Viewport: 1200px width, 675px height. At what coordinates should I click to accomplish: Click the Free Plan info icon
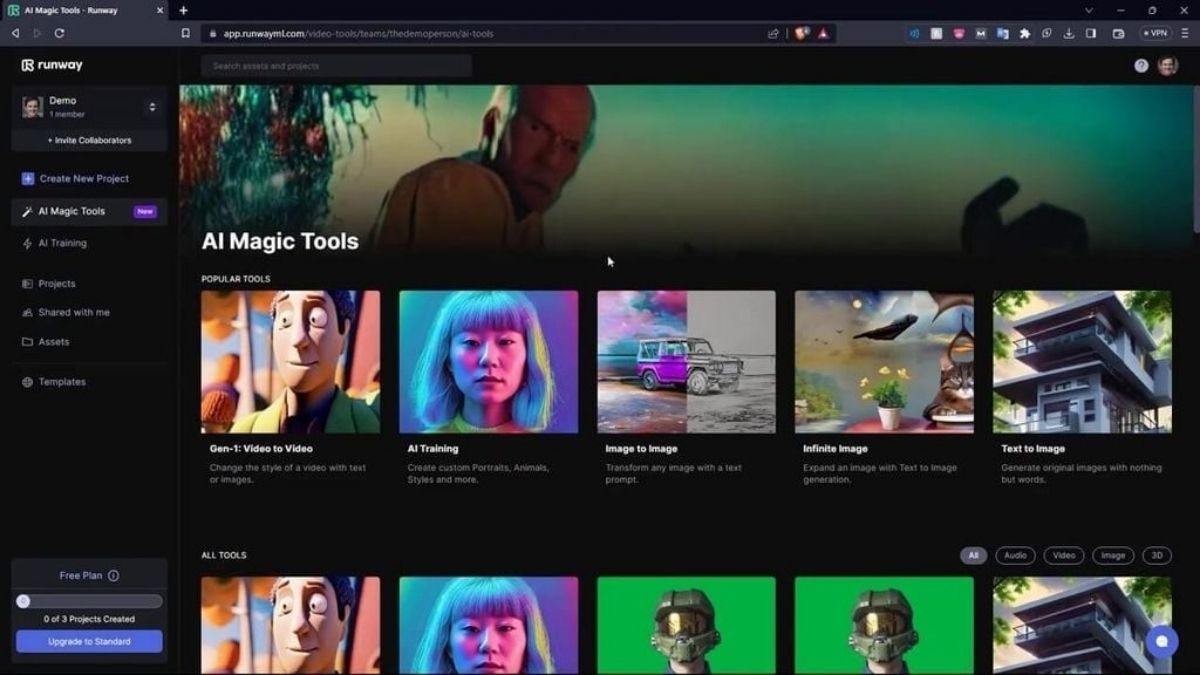pos(113,576)
